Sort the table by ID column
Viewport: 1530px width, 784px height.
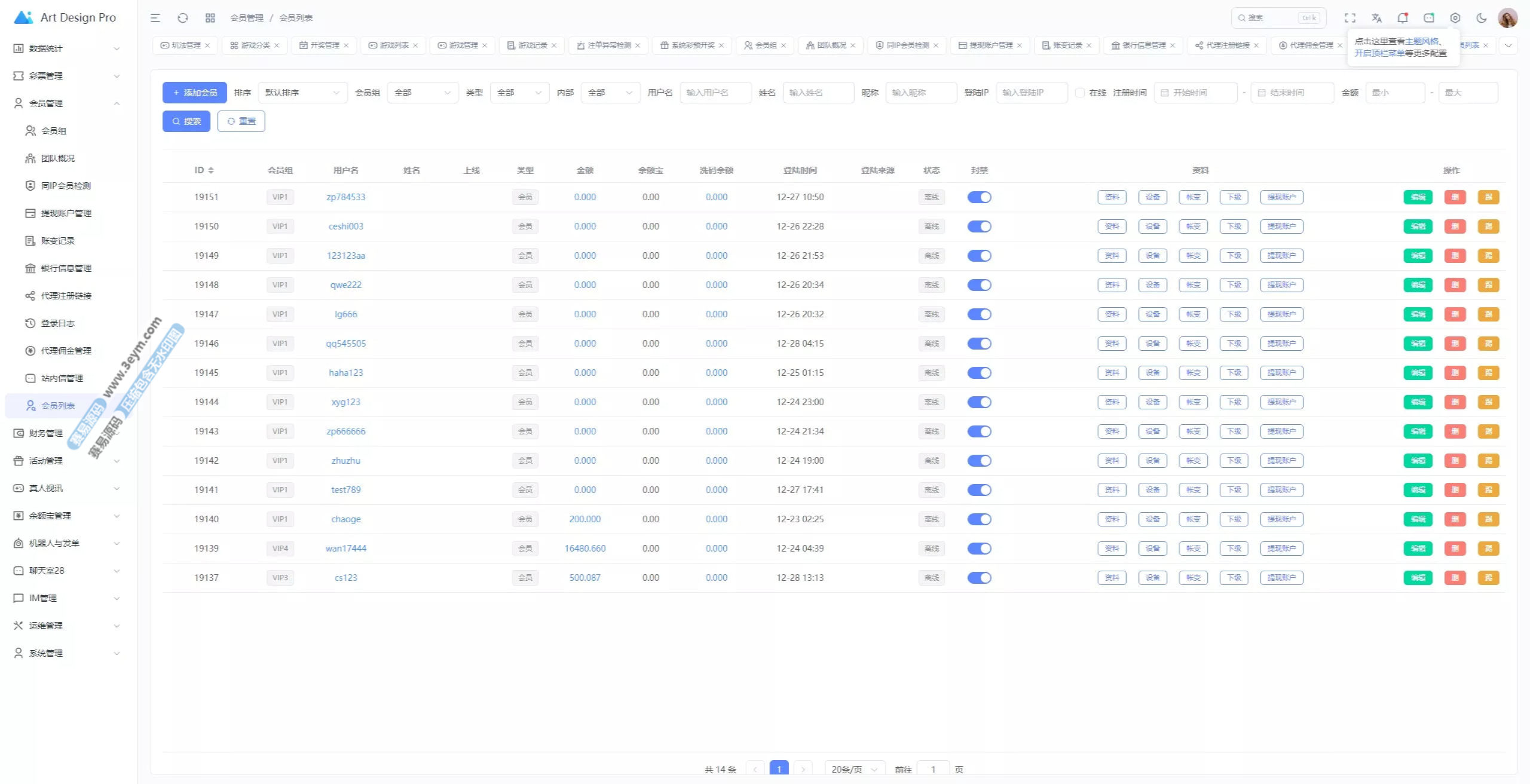point(204,170)
